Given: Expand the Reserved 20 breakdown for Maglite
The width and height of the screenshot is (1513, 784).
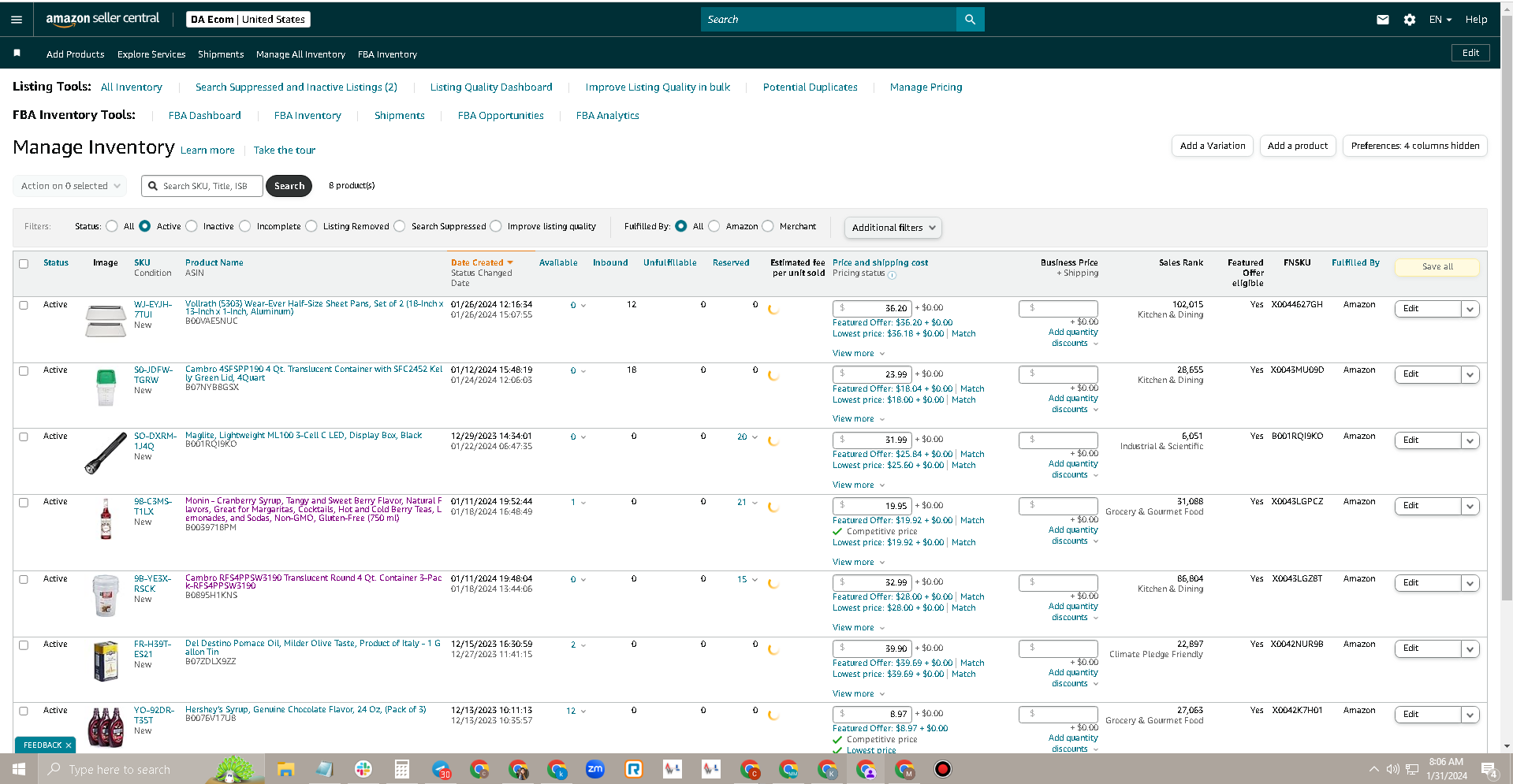Looking at the screenshot, I should 747,437.
